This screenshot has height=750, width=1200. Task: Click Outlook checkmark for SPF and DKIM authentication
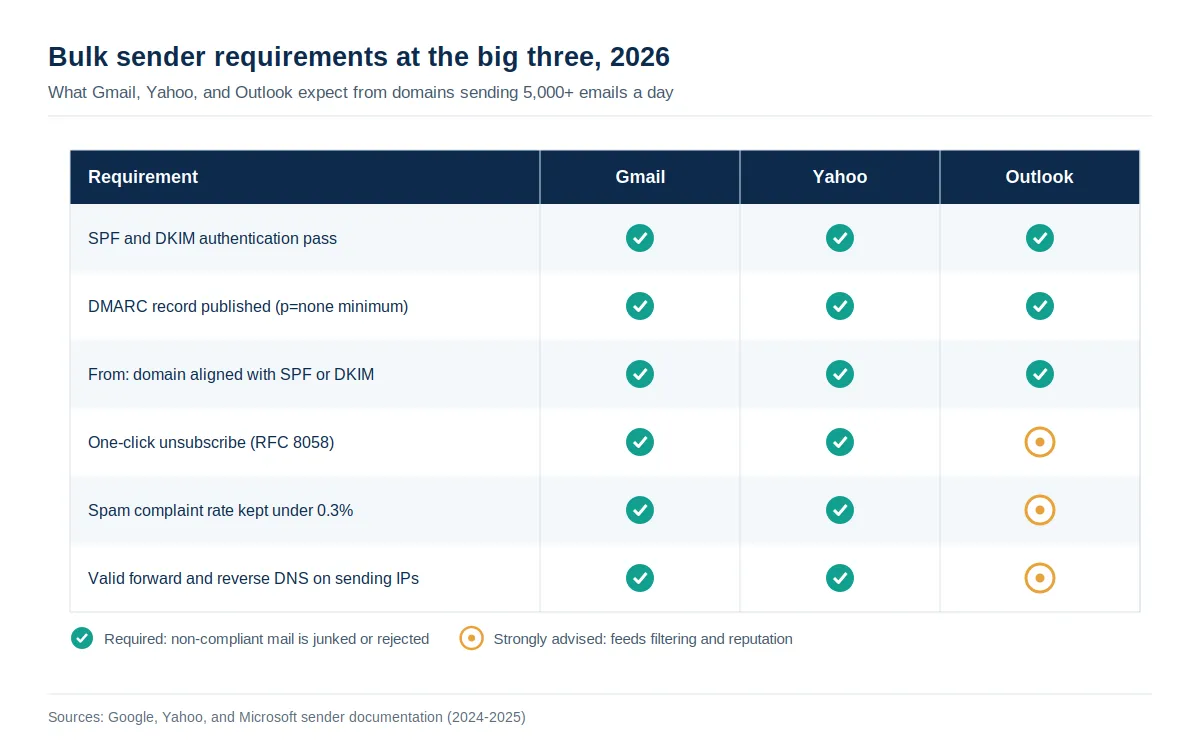(x=1040, y=238)
